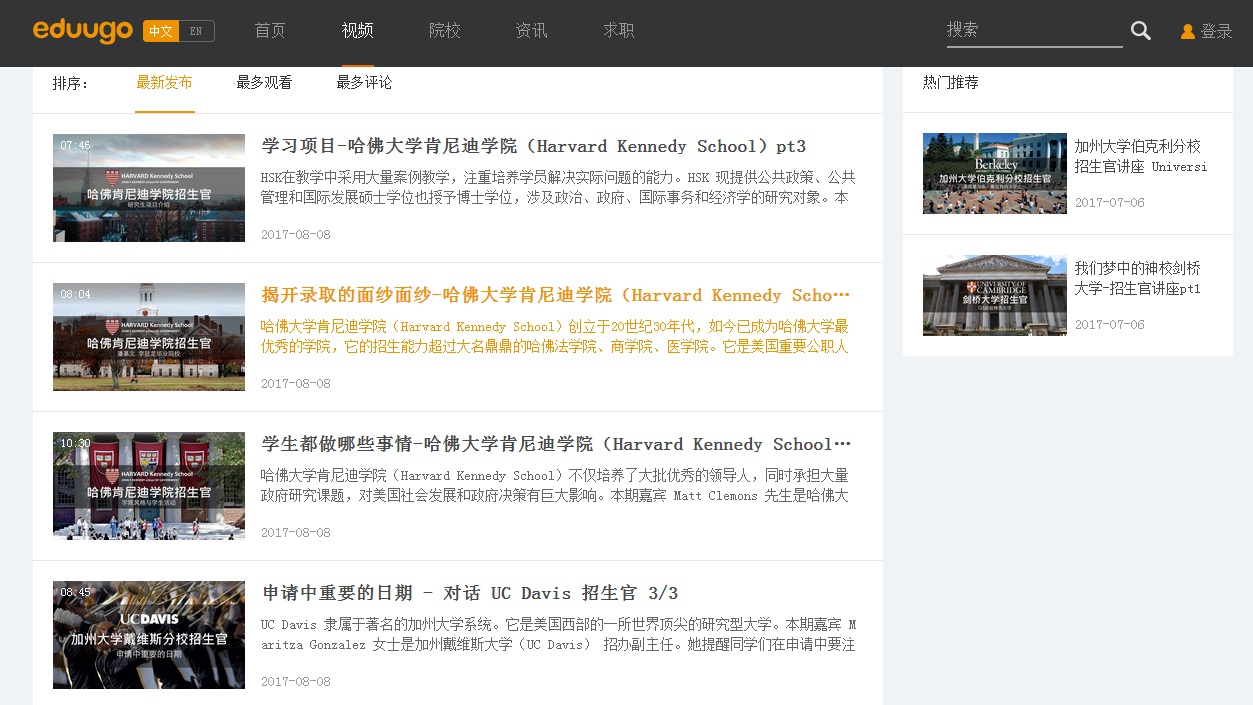This screenshot has width=1253, height=705.
Task: Switch language to 中文
Action: point(161,31)
